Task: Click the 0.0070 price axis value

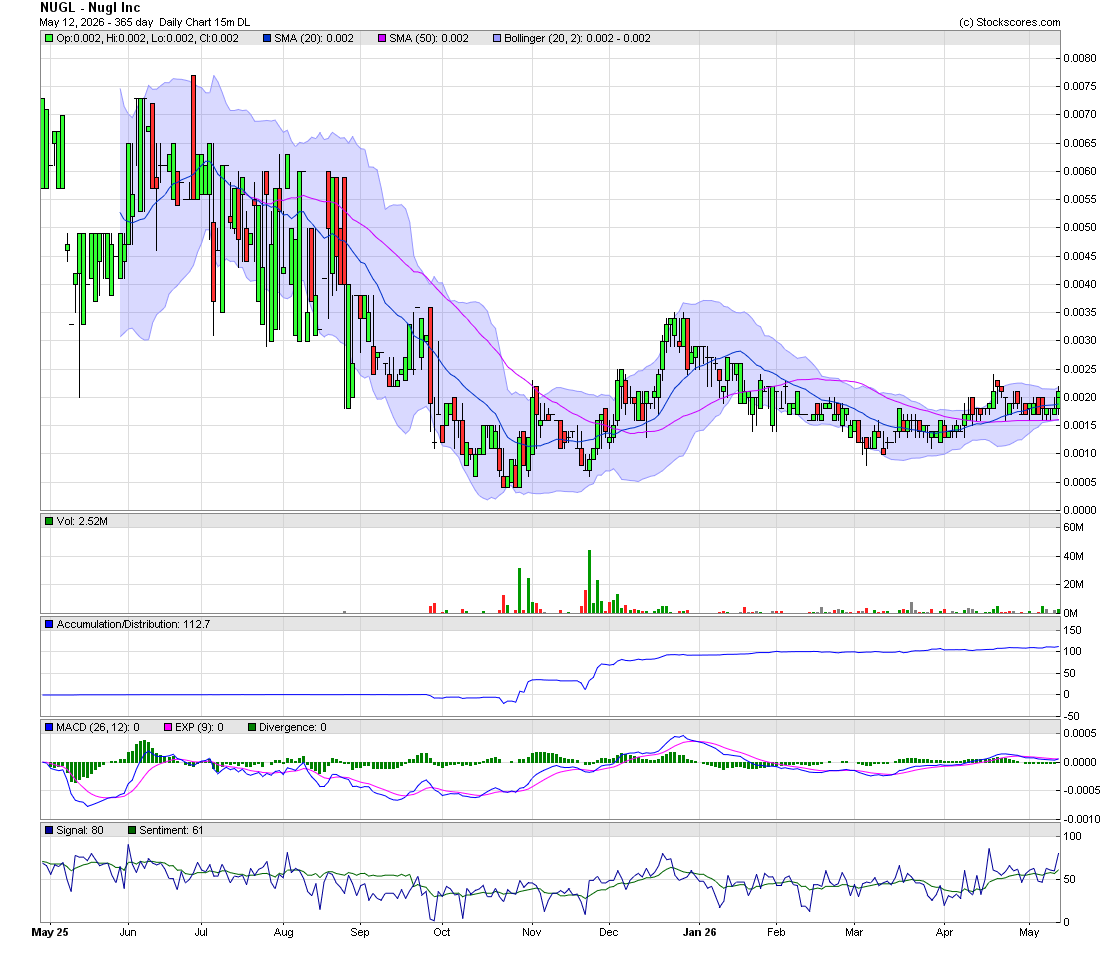Action: point(1080,114)
